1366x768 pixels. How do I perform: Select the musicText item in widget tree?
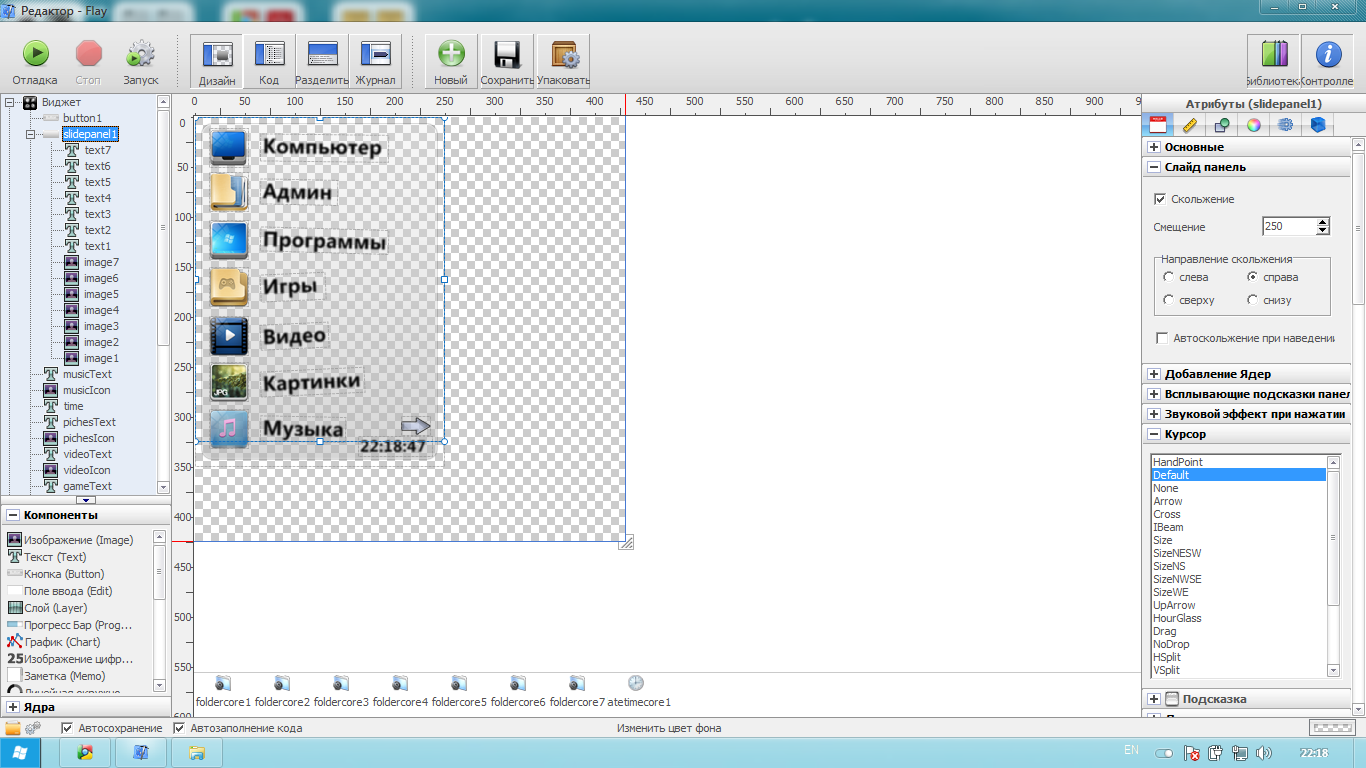tap(87, 374)
